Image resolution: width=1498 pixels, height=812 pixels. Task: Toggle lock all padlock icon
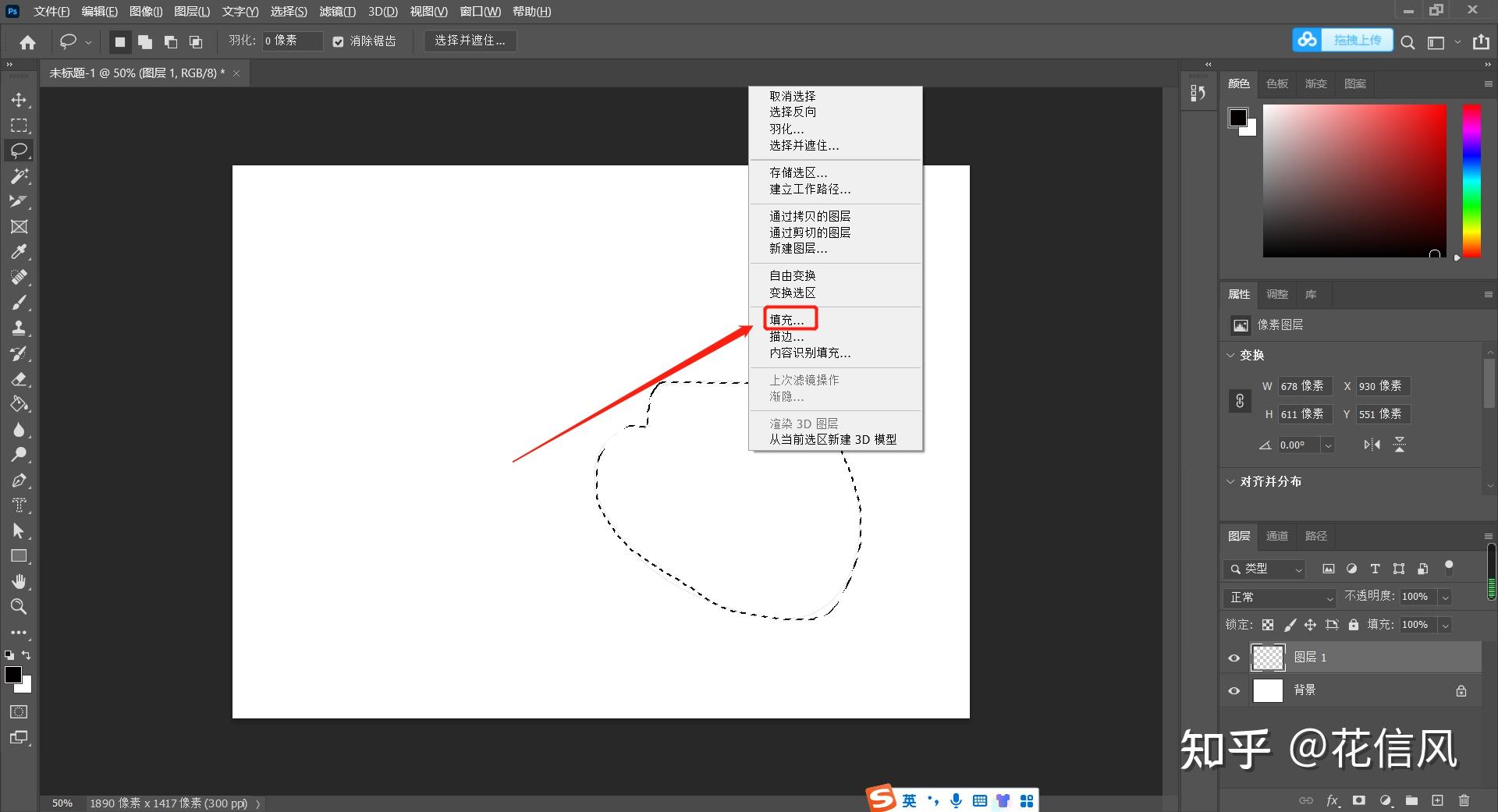coord(1354,625)
